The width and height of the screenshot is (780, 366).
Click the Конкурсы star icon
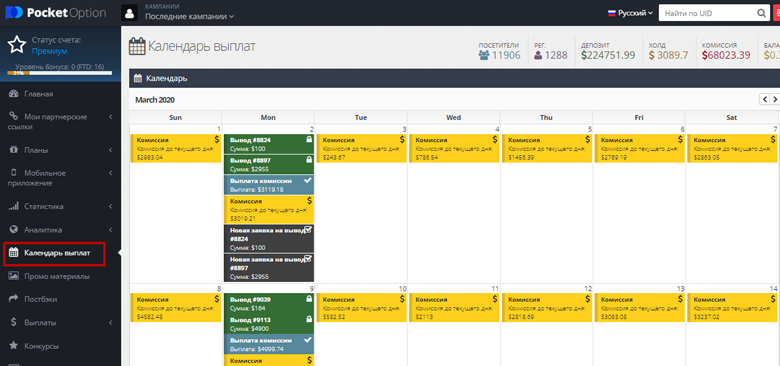coord(14,346)
